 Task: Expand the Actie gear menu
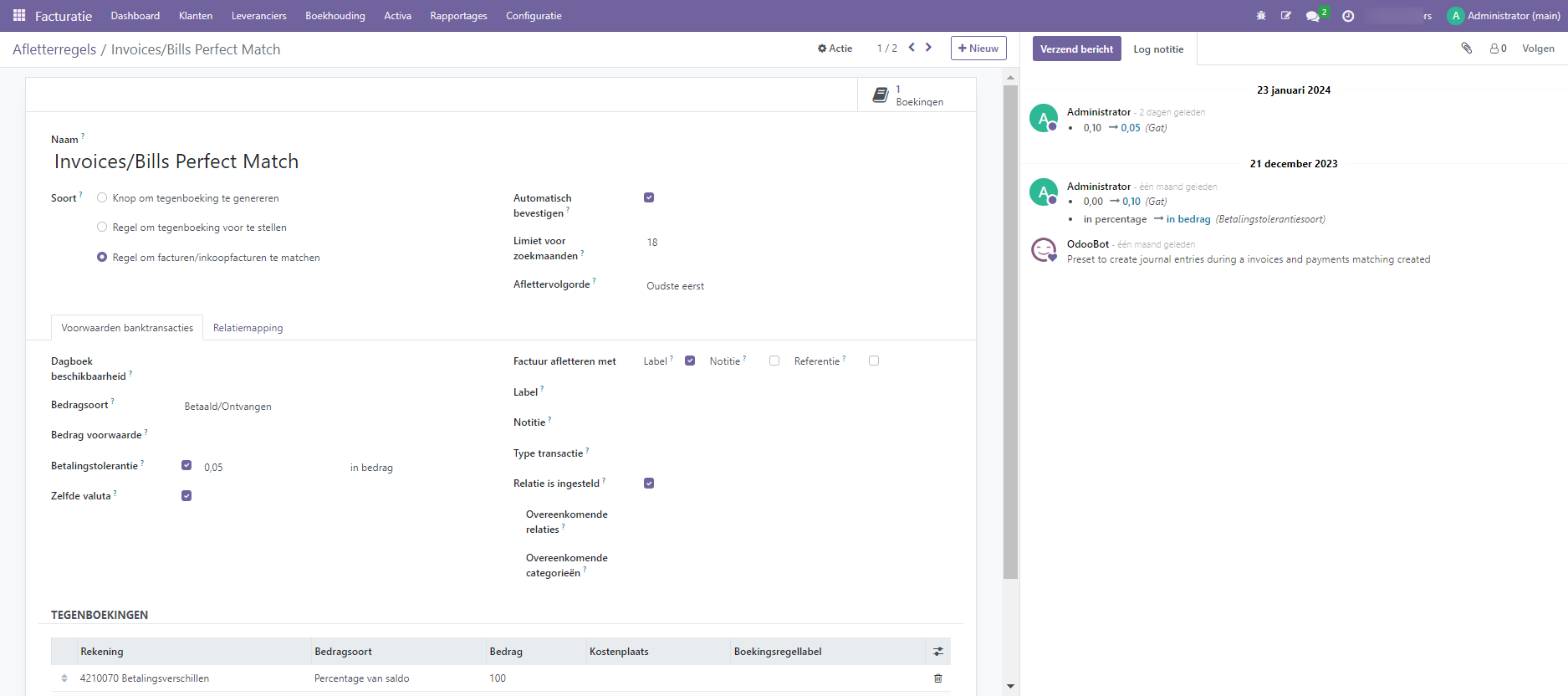pos(835,49)
